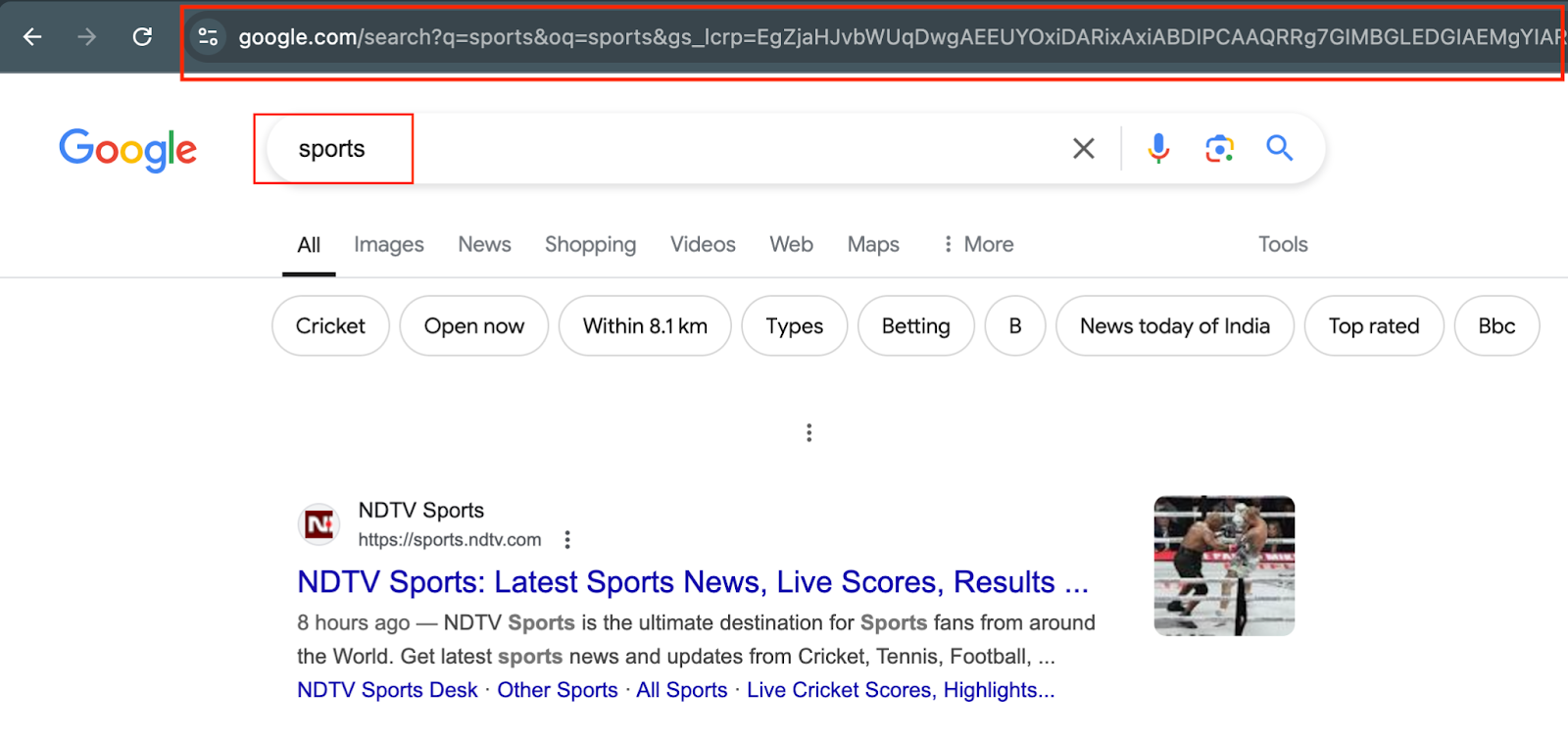Switch to the News tab
The image size is (1568, 740).
tap(484, 245)
